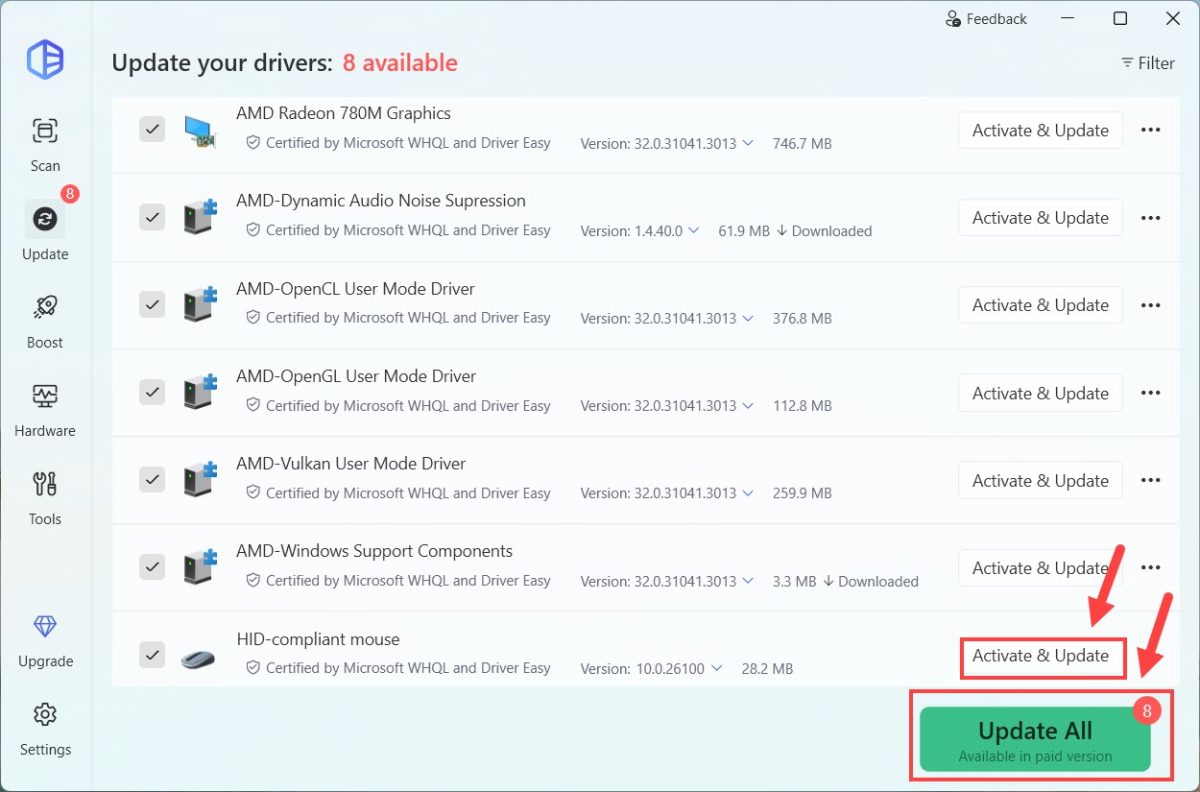Screen dimensions: 1200x792
Task: Click the AMD-Windows Support Components device icon
Action: [201, 567]
